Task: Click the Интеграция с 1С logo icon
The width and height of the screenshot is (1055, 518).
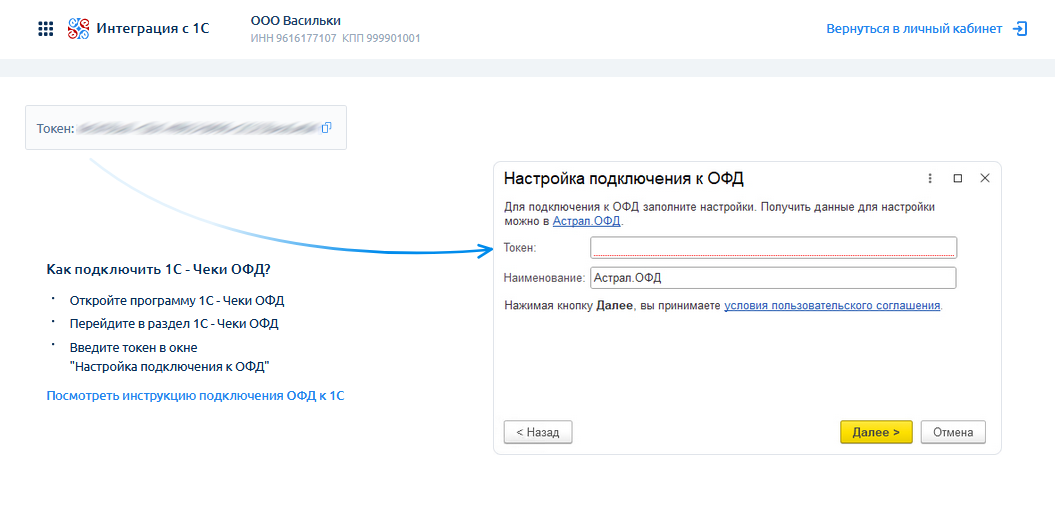Action: pyautogui.click(x=79, y=29)
